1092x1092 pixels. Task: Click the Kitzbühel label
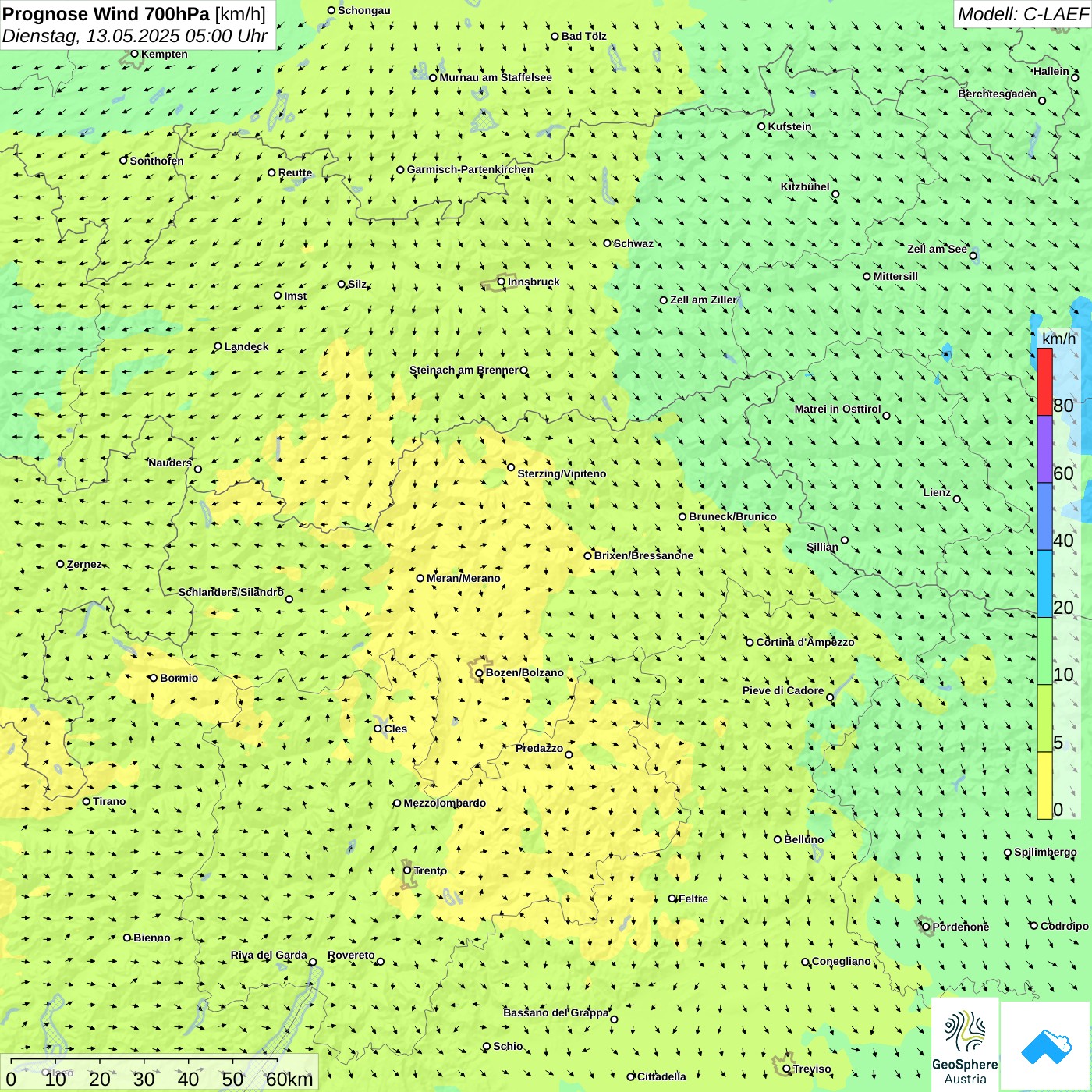pyautogui.click(x=805, y=186)
